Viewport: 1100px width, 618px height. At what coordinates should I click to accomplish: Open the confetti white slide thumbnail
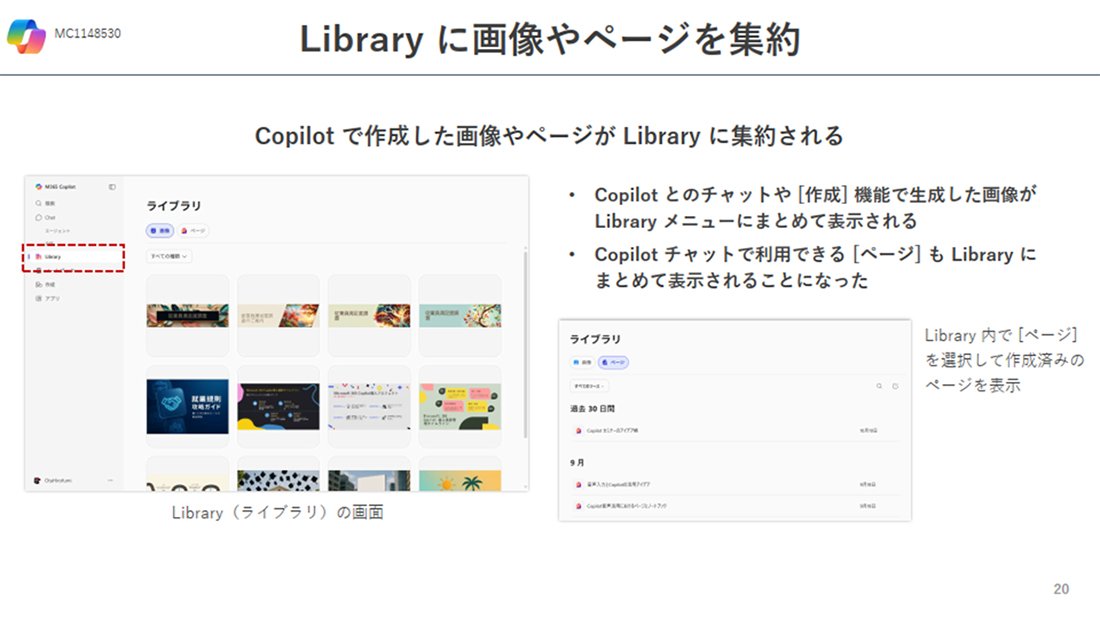pos(369,407)
